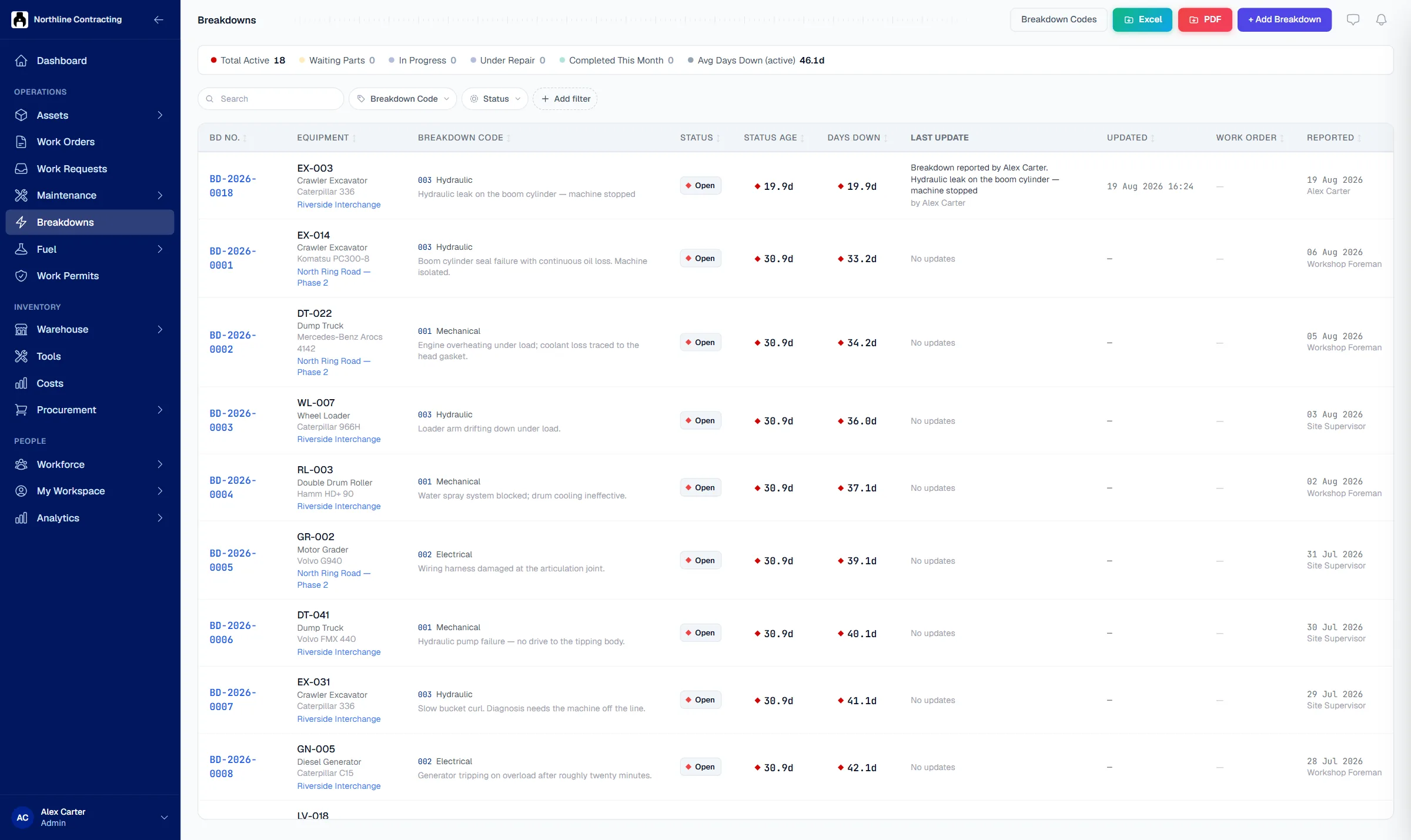Click Open status badge for WL-007
1411x840 pixels.
pos(700,420)
